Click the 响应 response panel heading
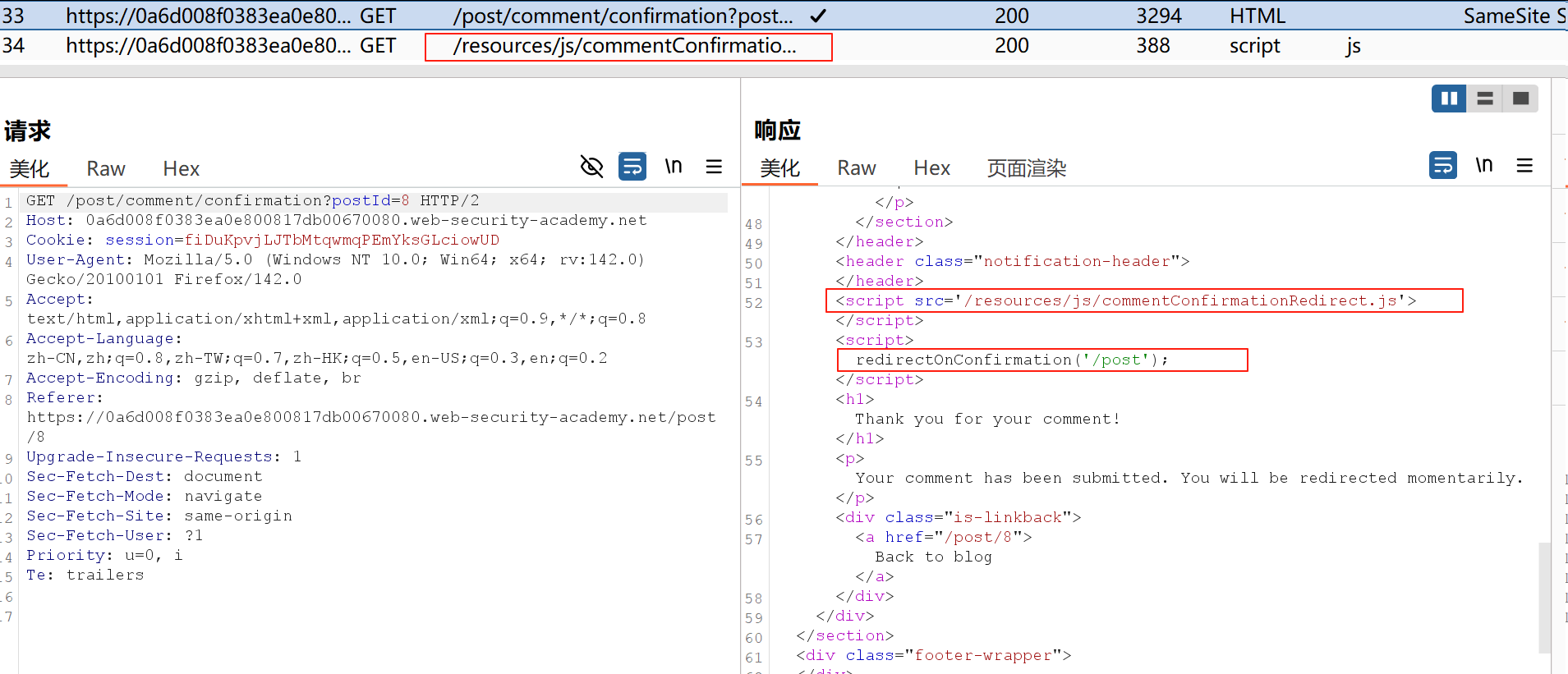The height and width of the screenshot is (674, 1568). (777, 130)
